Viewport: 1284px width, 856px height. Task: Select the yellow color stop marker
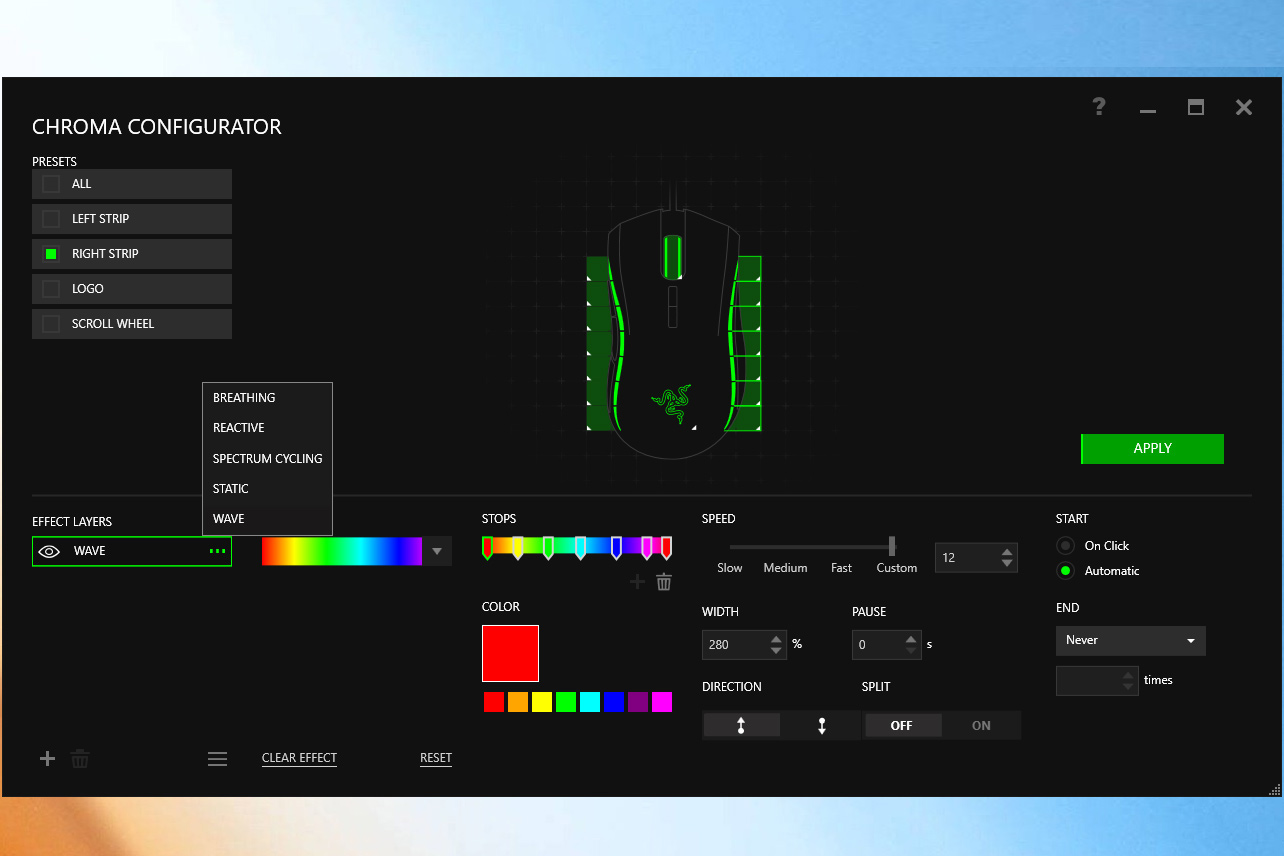point(518,548)
